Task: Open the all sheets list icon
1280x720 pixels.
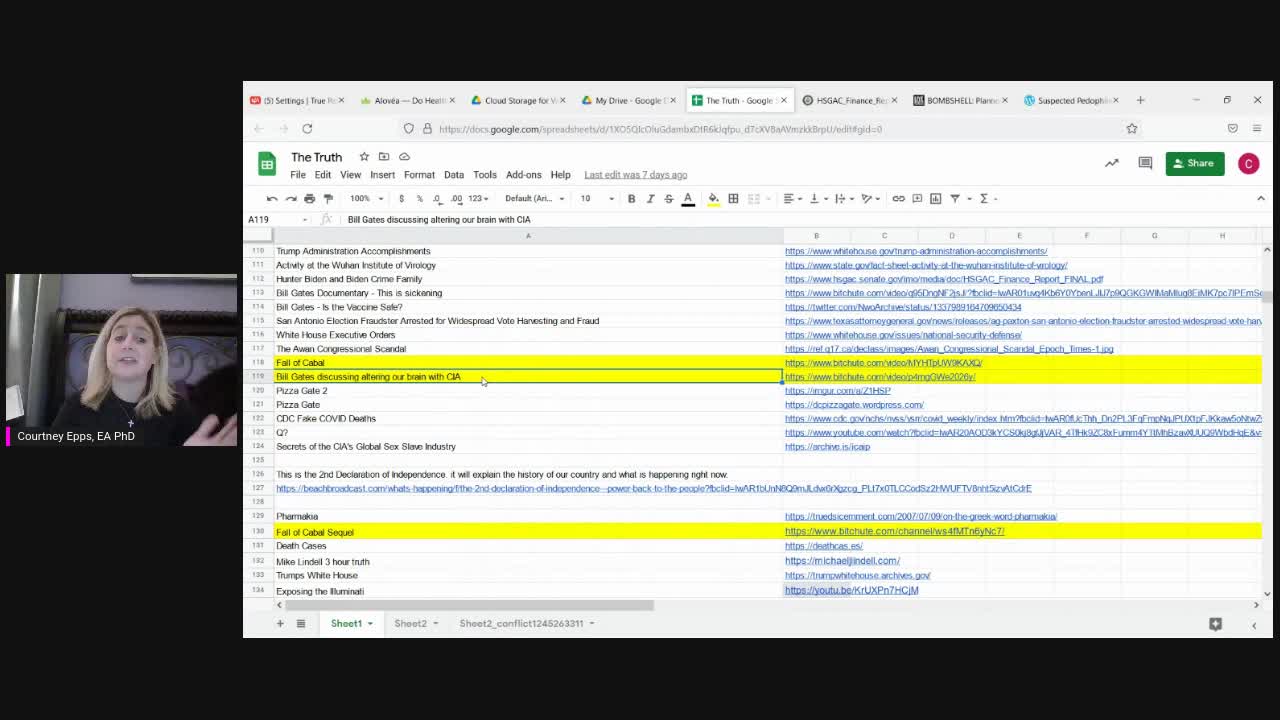Action: coord(300,624)
